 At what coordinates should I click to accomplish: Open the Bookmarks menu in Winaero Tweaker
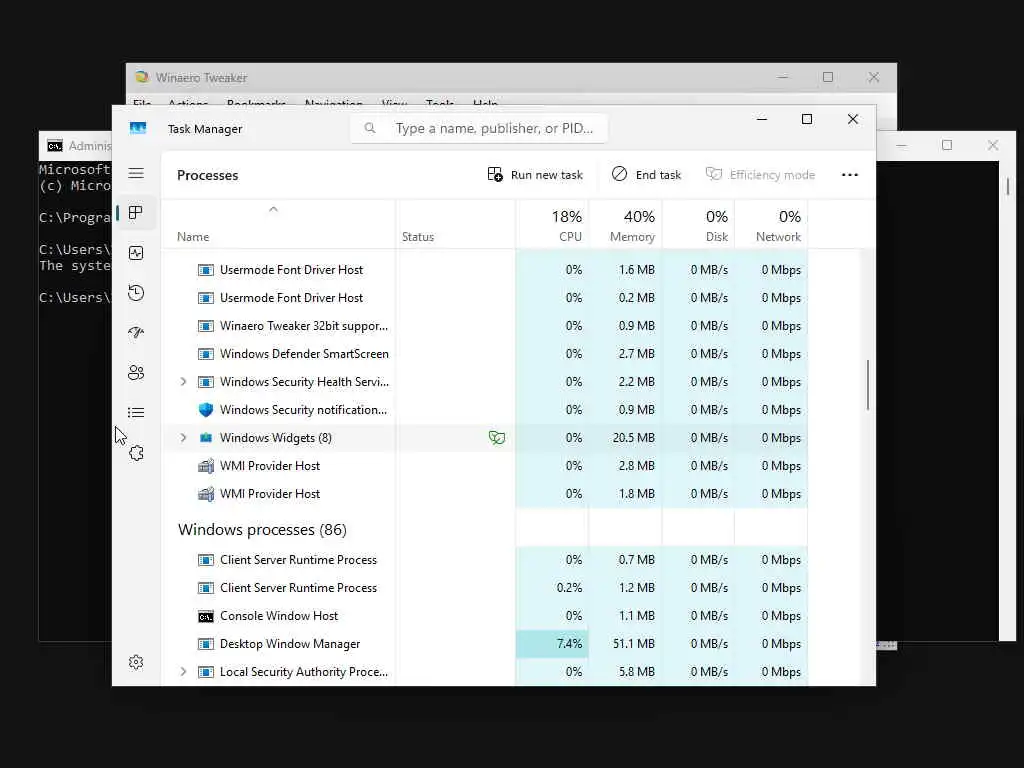(256, 103)
